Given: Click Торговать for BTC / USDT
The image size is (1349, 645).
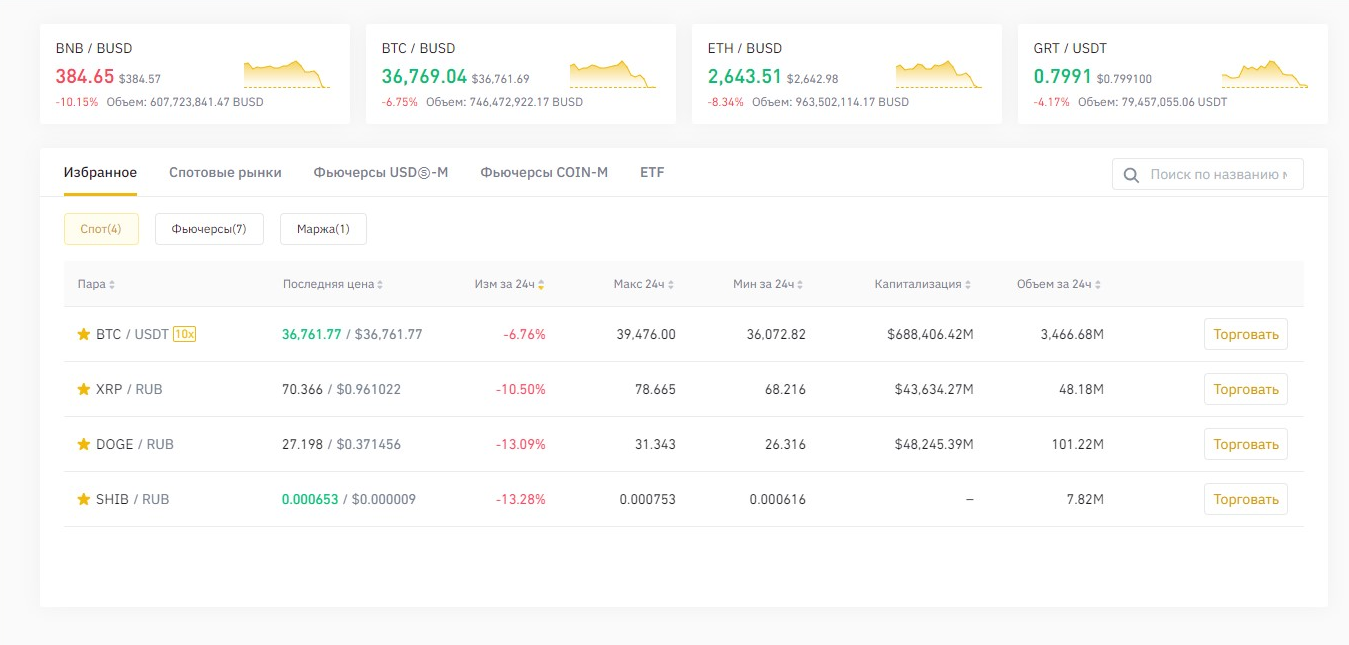Looking at the screenshot, I should pos(1246,334).
